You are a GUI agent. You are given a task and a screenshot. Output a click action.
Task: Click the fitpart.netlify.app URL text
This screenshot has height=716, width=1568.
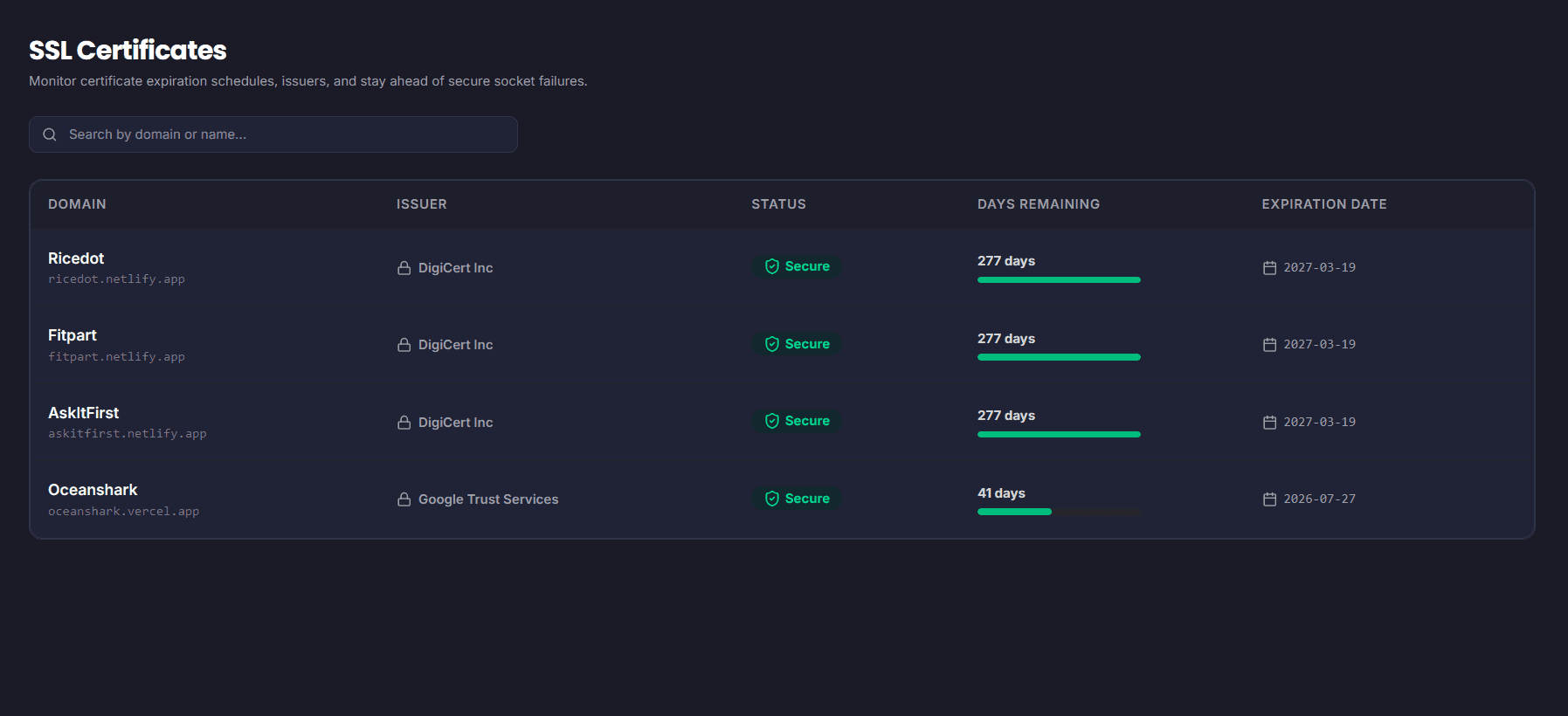click(x=116, y=357)
